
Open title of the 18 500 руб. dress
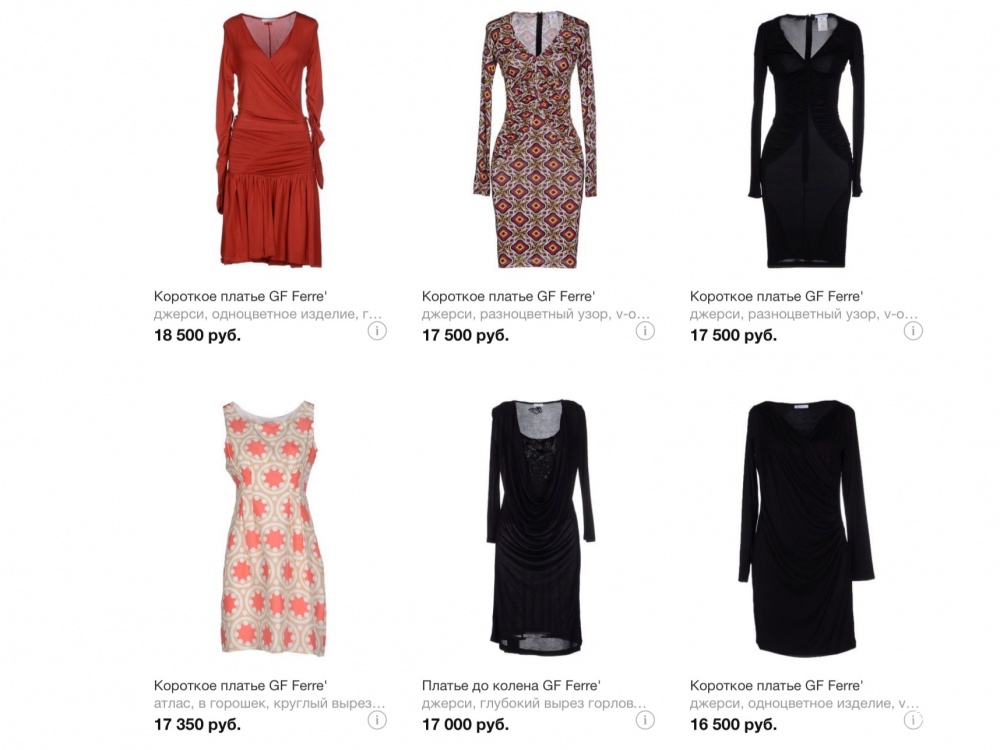coord(240,296)
